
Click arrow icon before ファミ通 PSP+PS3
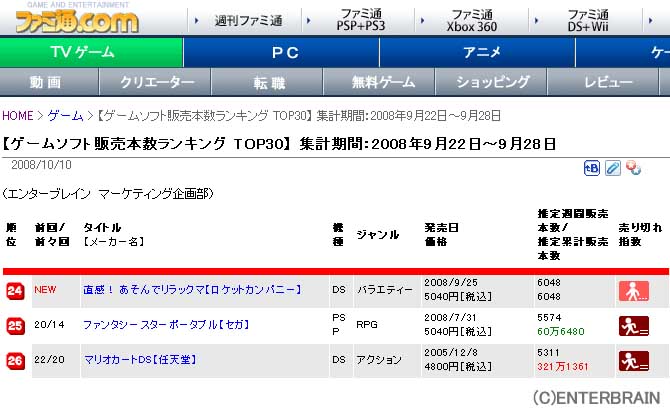[308, 20]
